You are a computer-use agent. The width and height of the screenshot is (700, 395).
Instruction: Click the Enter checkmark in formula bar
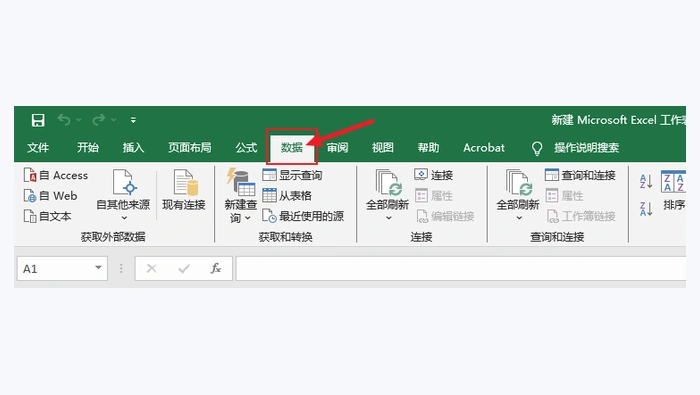184,269
